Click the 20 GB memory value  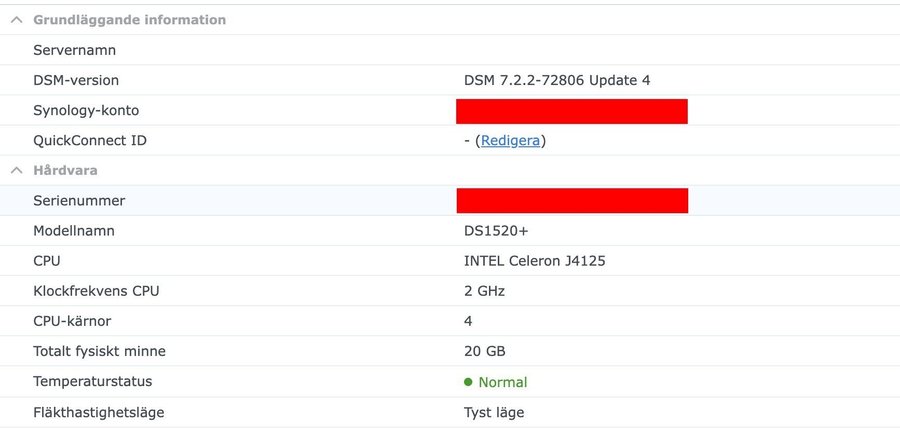click(x=483, y=351)
